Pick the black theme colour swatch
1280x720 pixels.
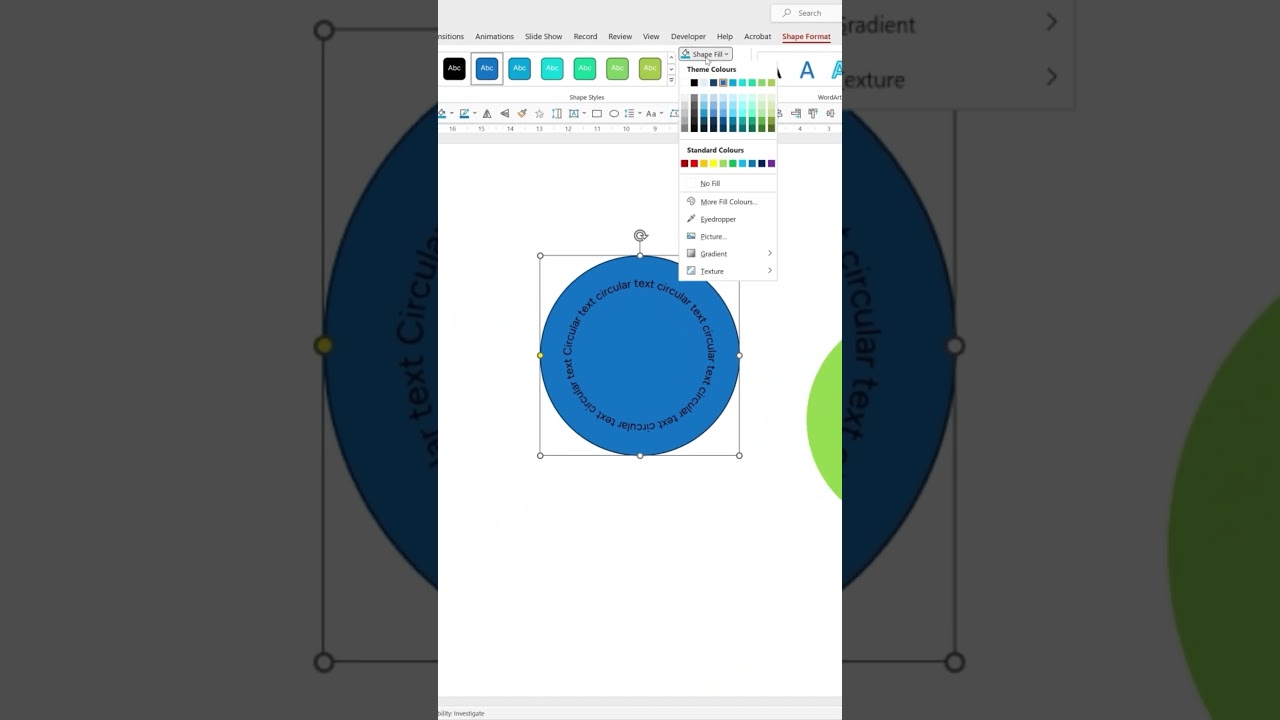click(x=694, y=83)
